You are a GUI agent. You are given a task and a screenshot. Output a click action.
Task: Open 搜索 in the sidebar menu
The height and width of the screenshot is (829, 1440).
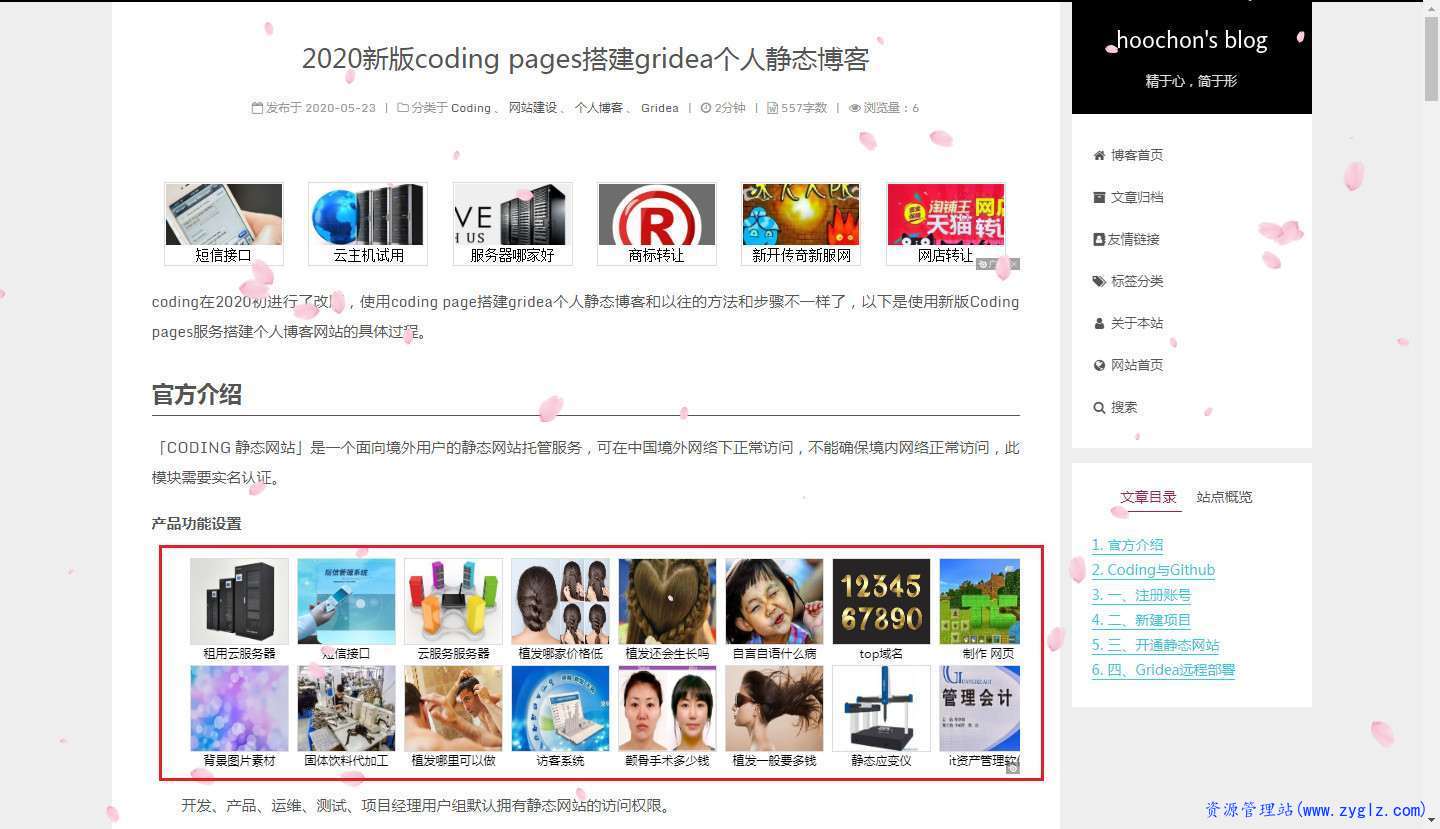tap(1124, 407)
